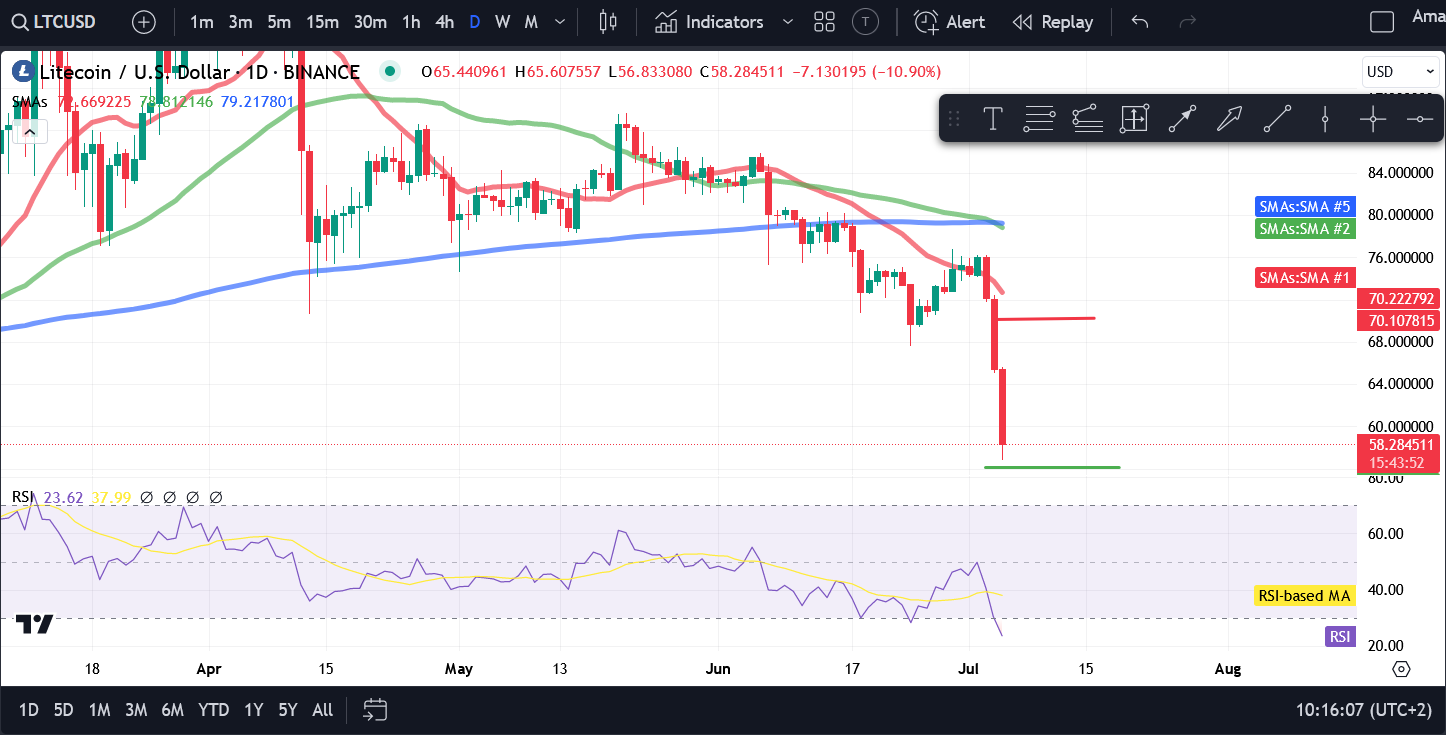The image size is (1446, 735).
Task: Click the SMAs:SMA #2 label
Action: (x=1304, y=228)
